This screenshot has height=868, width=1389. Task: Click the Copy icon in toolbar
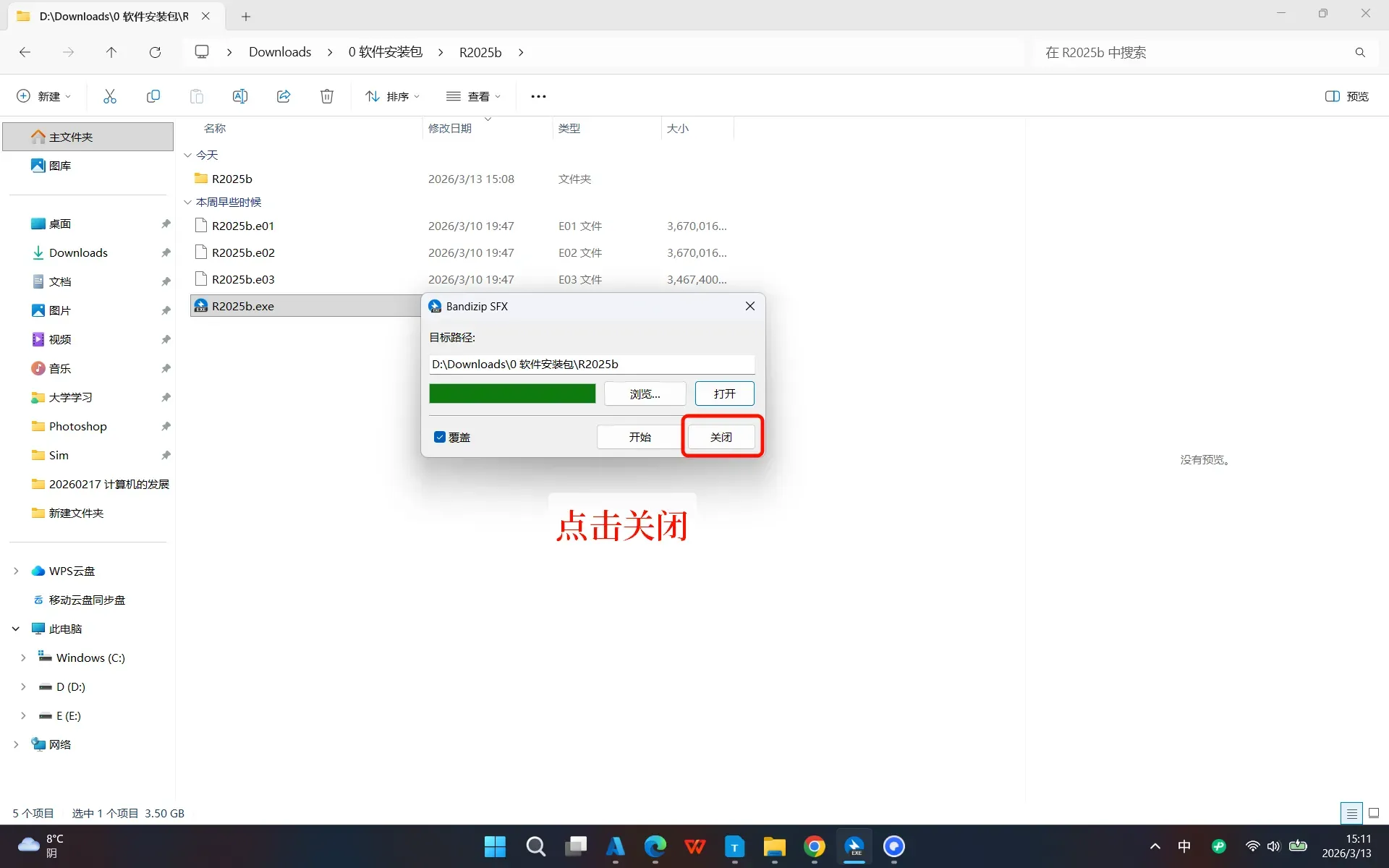click(x=153, y=96)
